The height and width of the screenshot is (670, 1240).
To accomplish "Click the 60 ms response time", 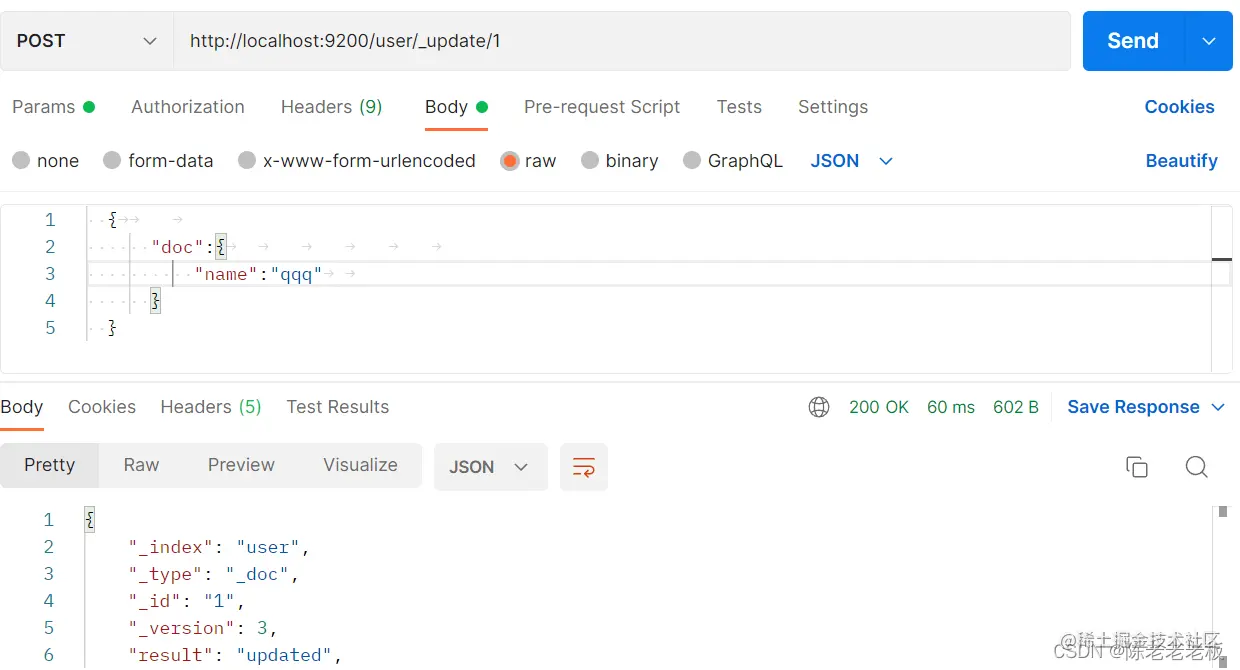I will tap(951, 407).
